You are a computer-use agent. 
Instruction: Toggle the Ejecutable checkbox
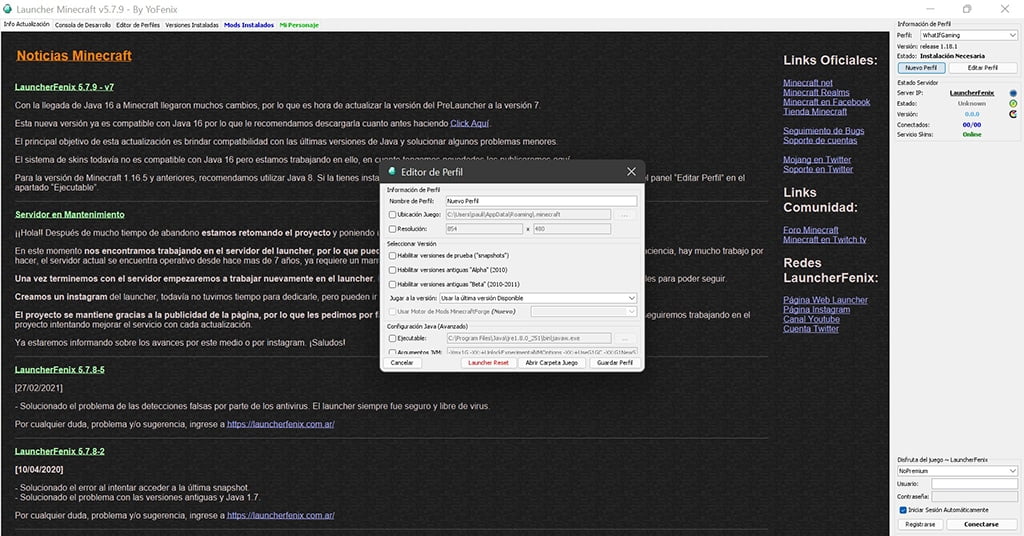pos(392,339)
